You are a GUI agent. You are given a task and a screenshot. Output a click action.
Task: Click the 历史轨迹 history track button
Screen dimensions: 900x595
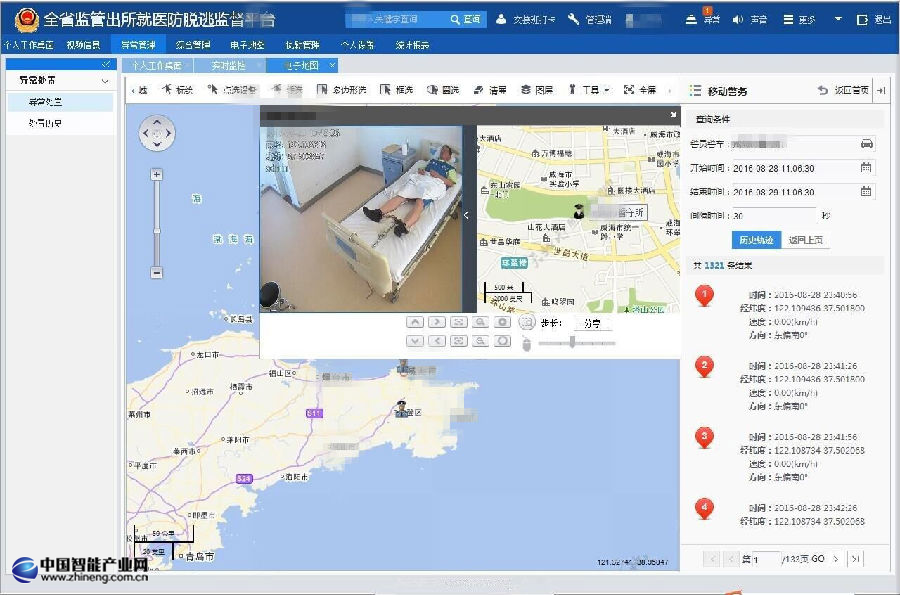[x=757, y=240]
